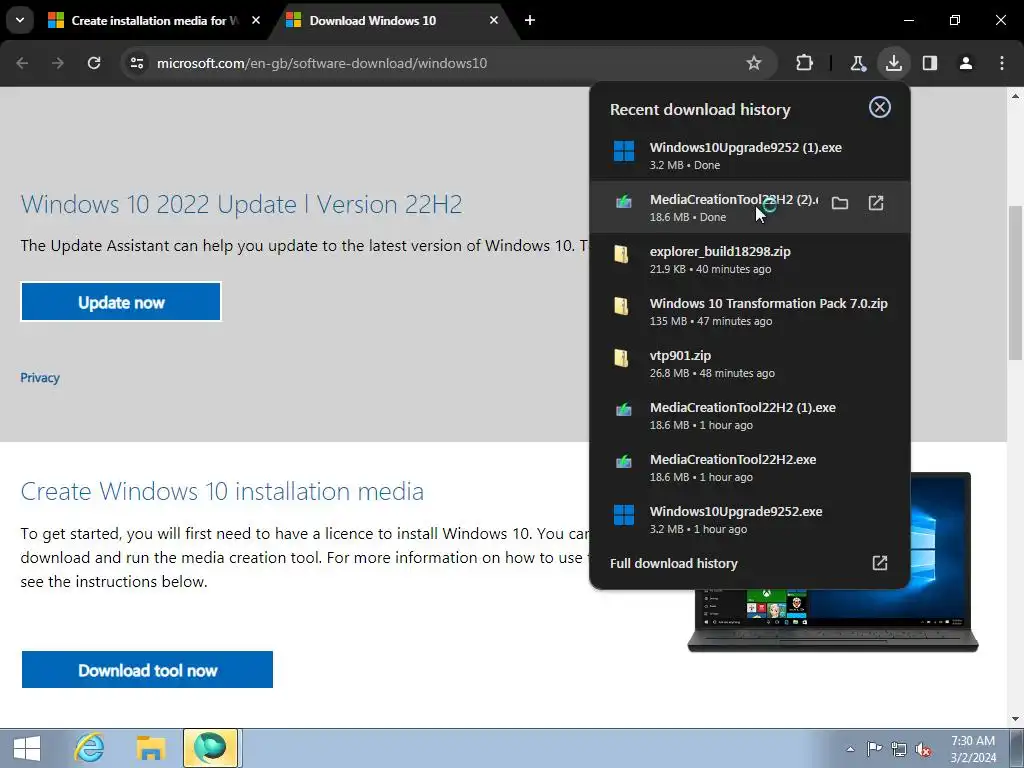Click the Create Windows 10 installation media heading
Image resolution: width=1024 pixels, height=768 pixels.
pos(222,491)
